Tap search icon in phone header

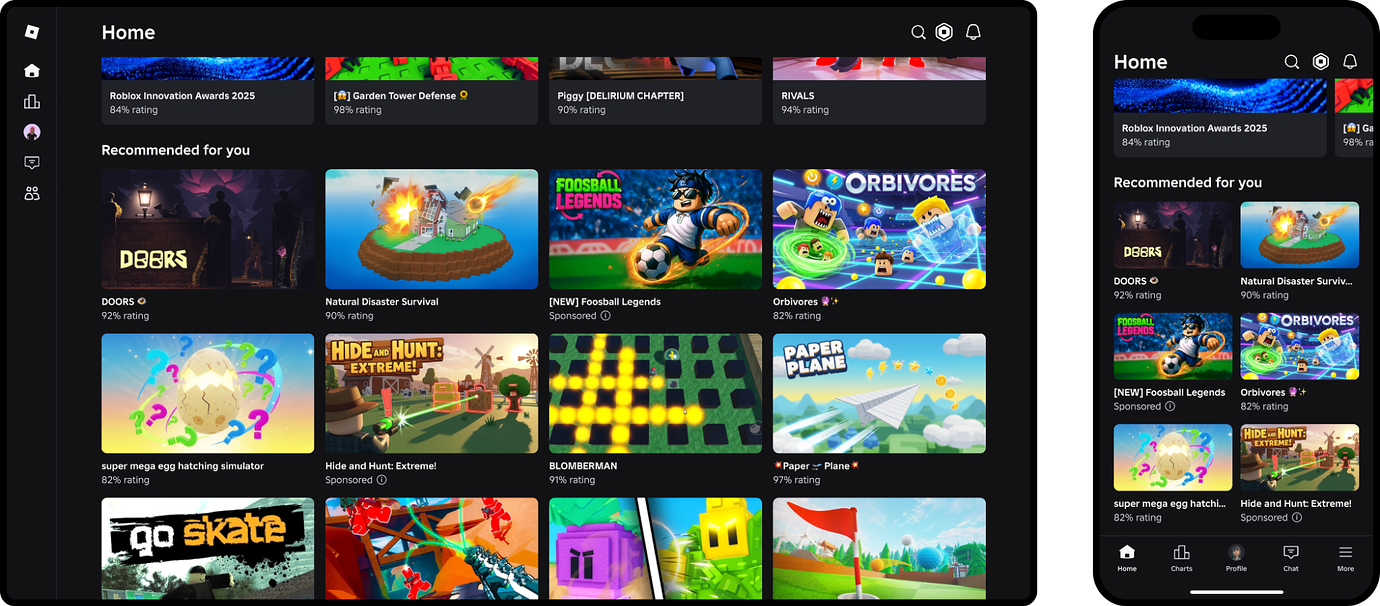[1292, 62]
